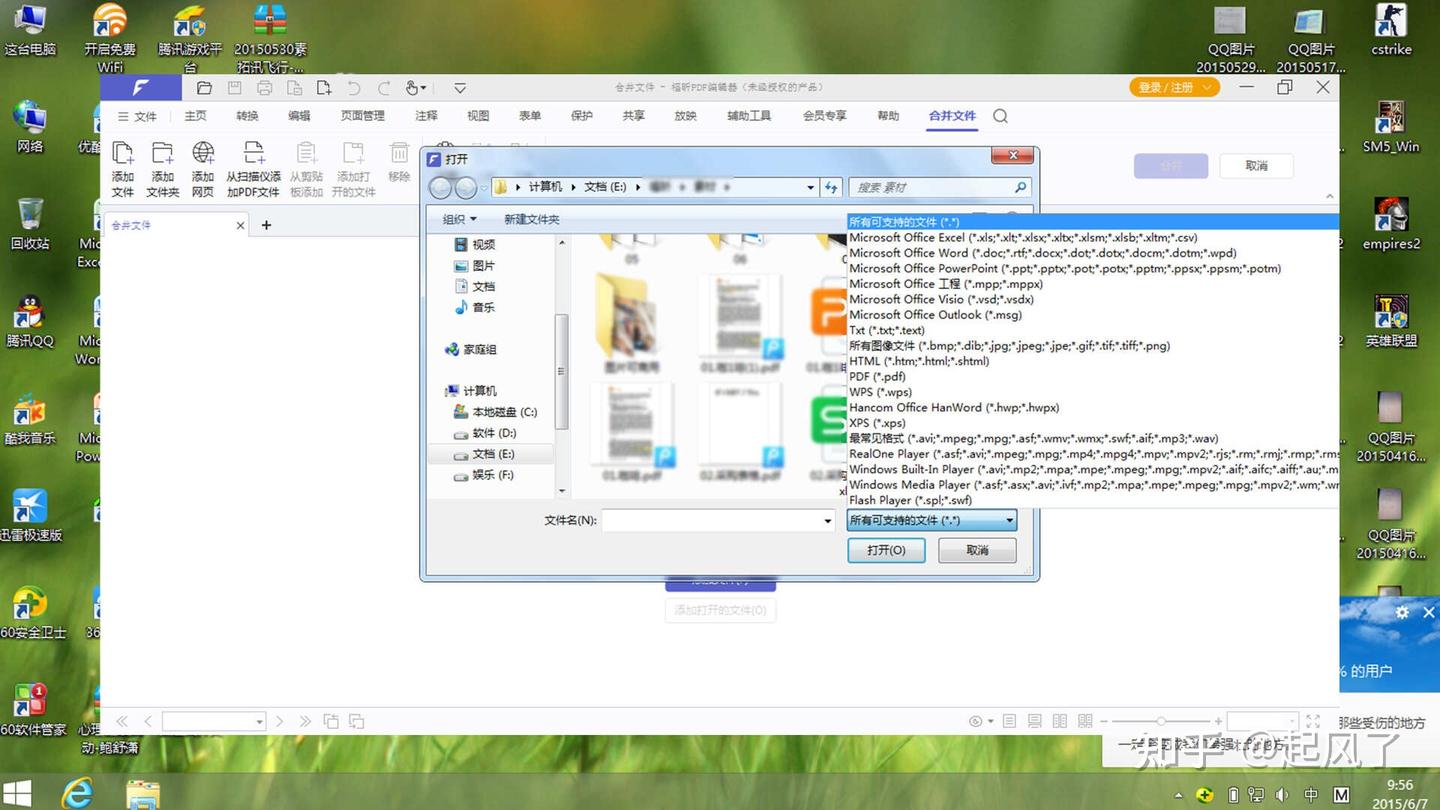The width and height of the screenshot is (1440, 810).
Task: Click the save disk icon in quick toolbar
Action: click(x=234, y=88)
